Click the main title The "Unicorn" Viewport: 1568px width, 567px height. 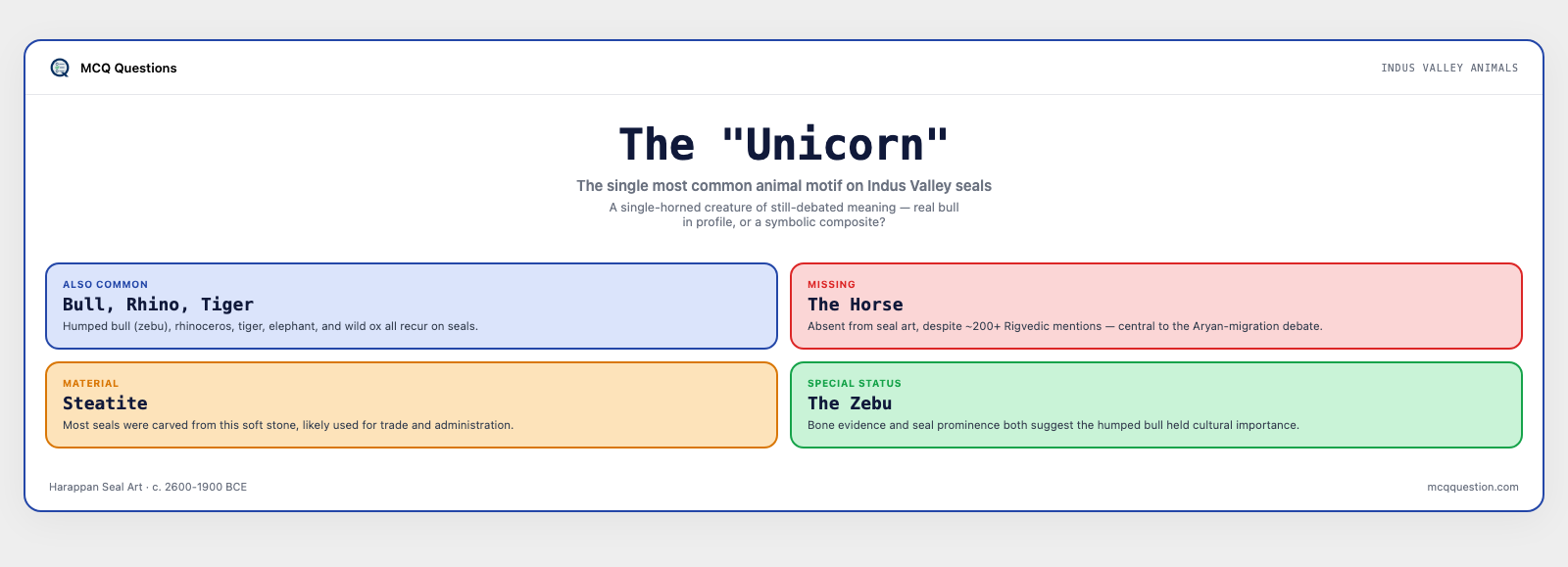[784, 145]
